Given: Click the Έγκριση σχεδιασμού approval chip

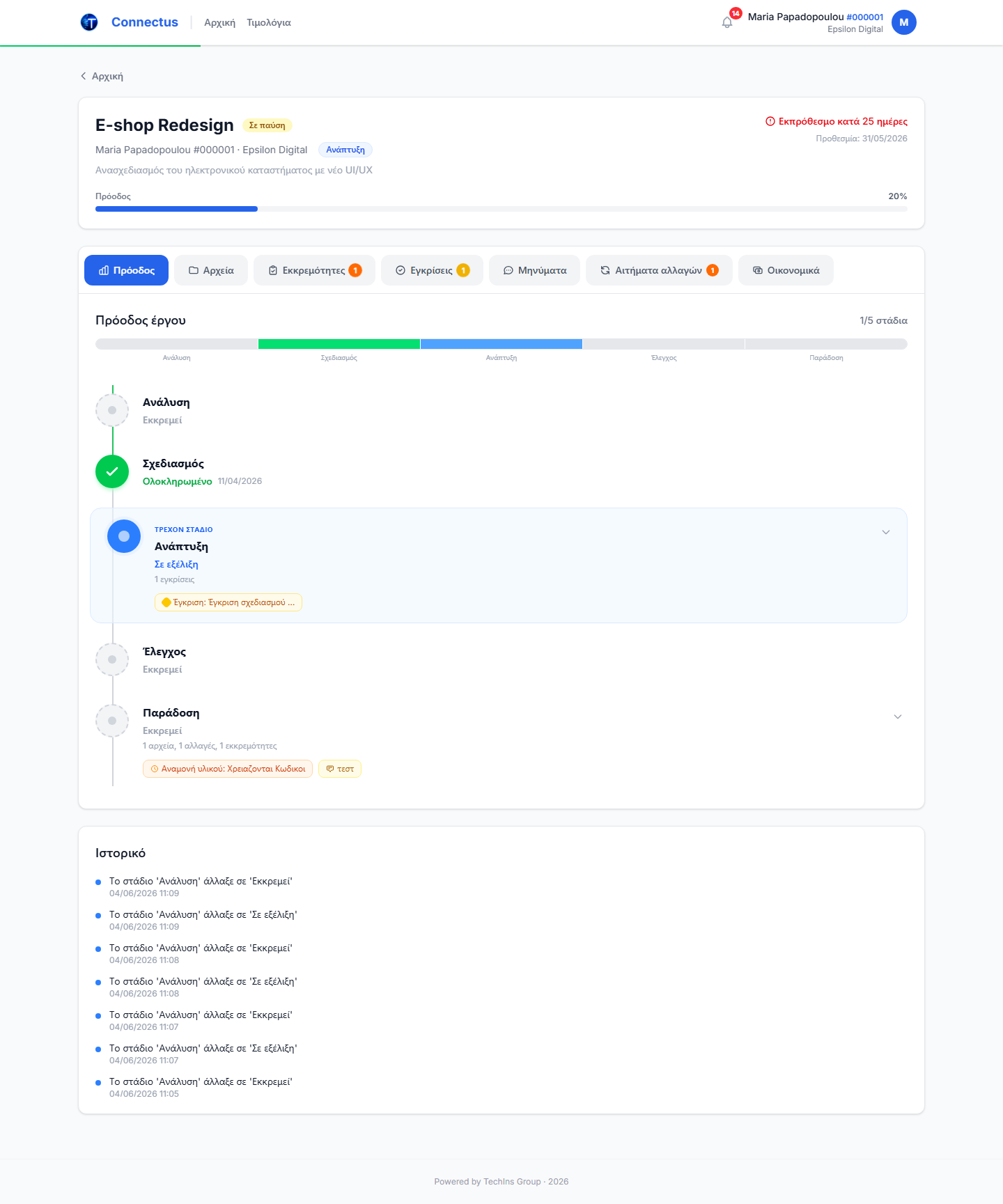Looking at the screenshot, I should [x=228, y=602].
